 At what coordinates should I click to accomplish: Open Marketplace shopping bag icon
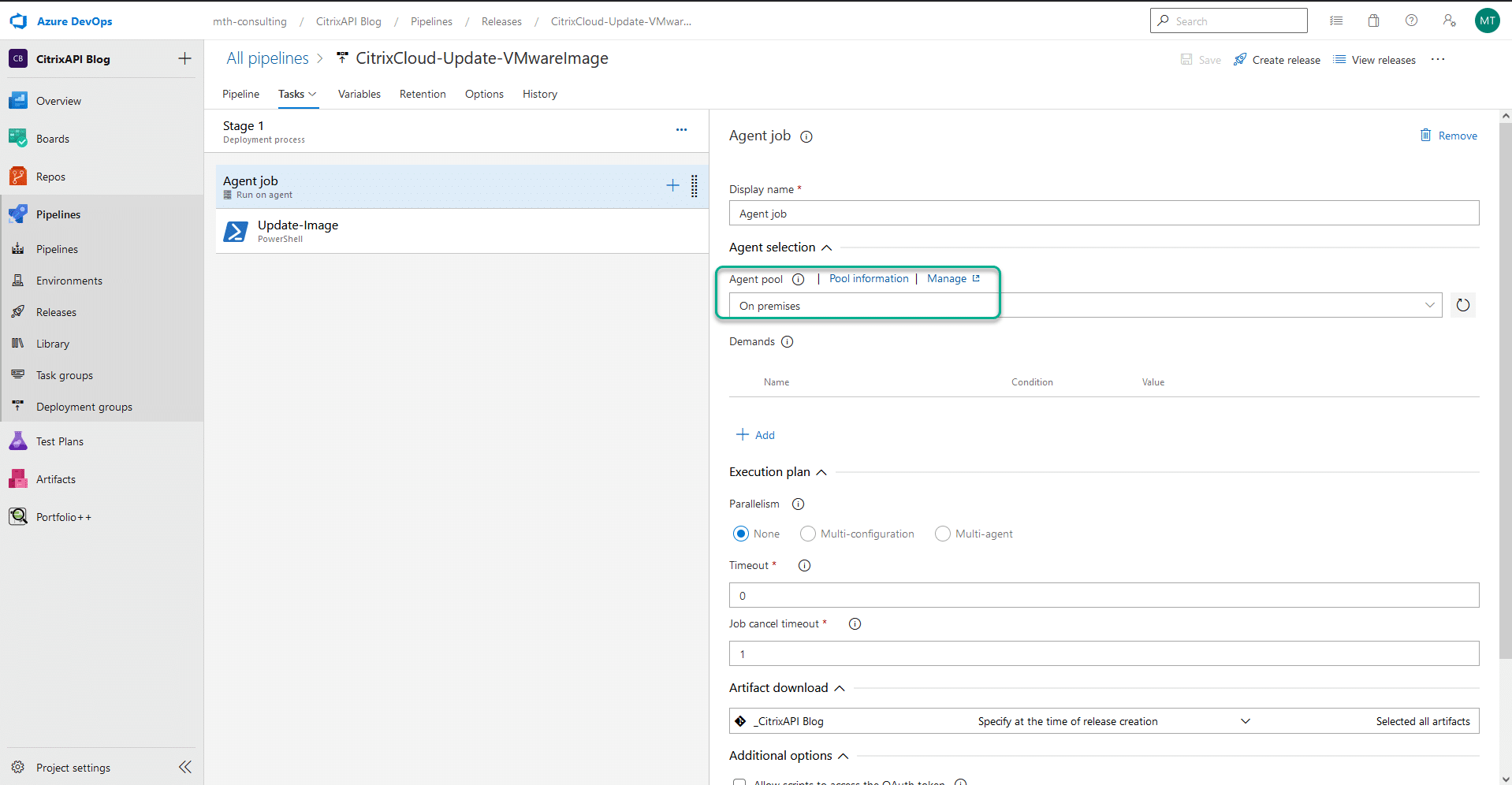[1374, 20]
